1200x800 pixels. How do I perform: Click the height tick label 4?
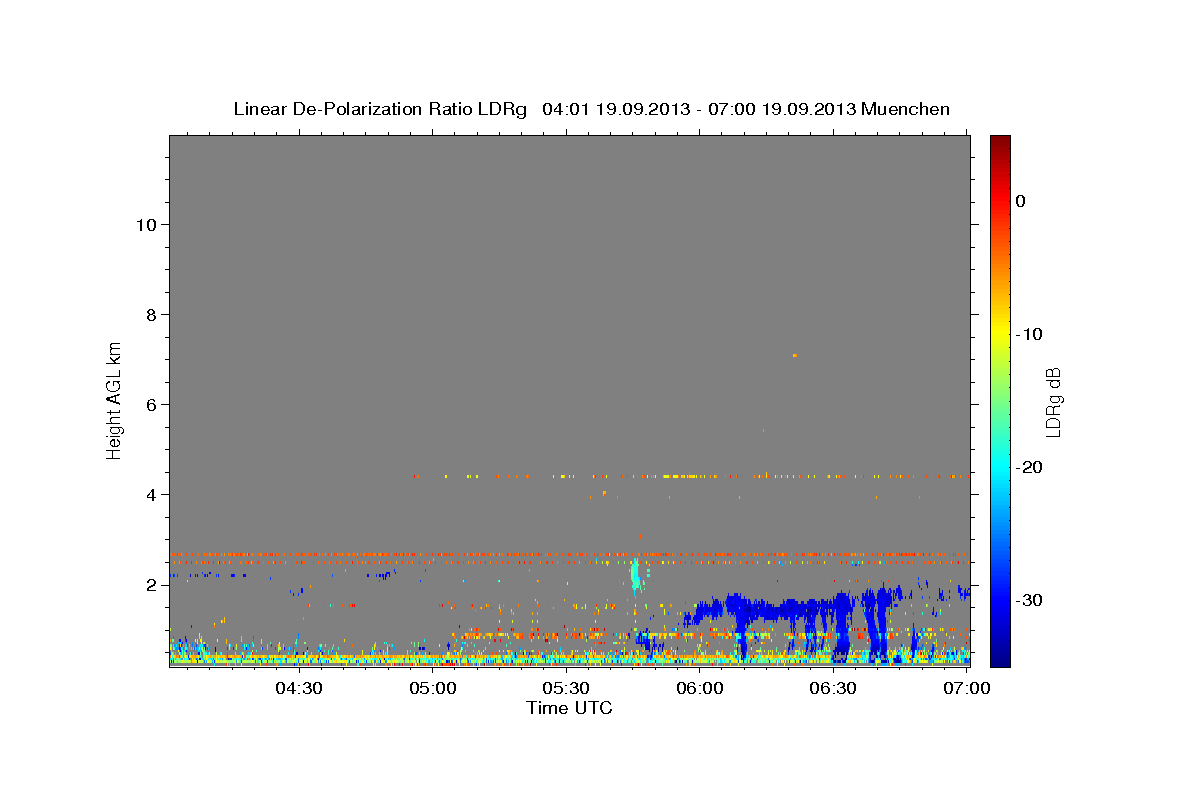click(x=151, y=495)
